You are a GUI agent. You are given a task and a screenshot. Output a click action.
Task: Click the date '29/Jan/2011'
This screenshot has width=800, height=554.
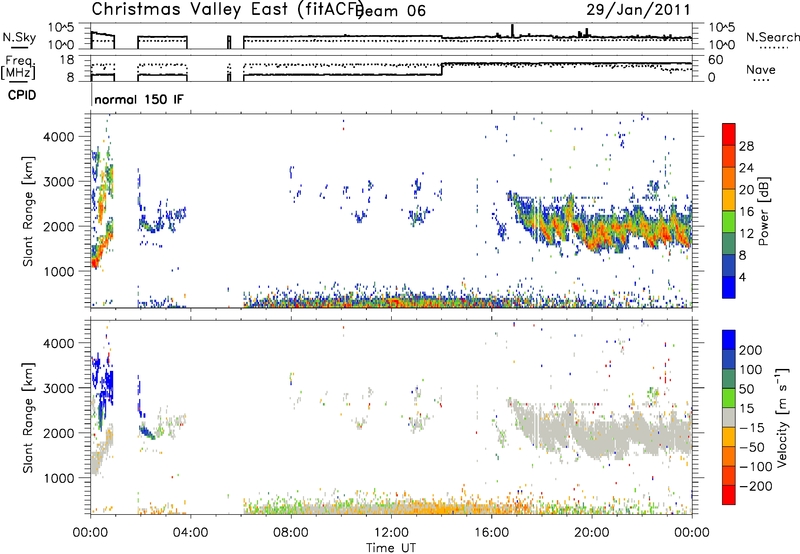[x=638, y=9]
